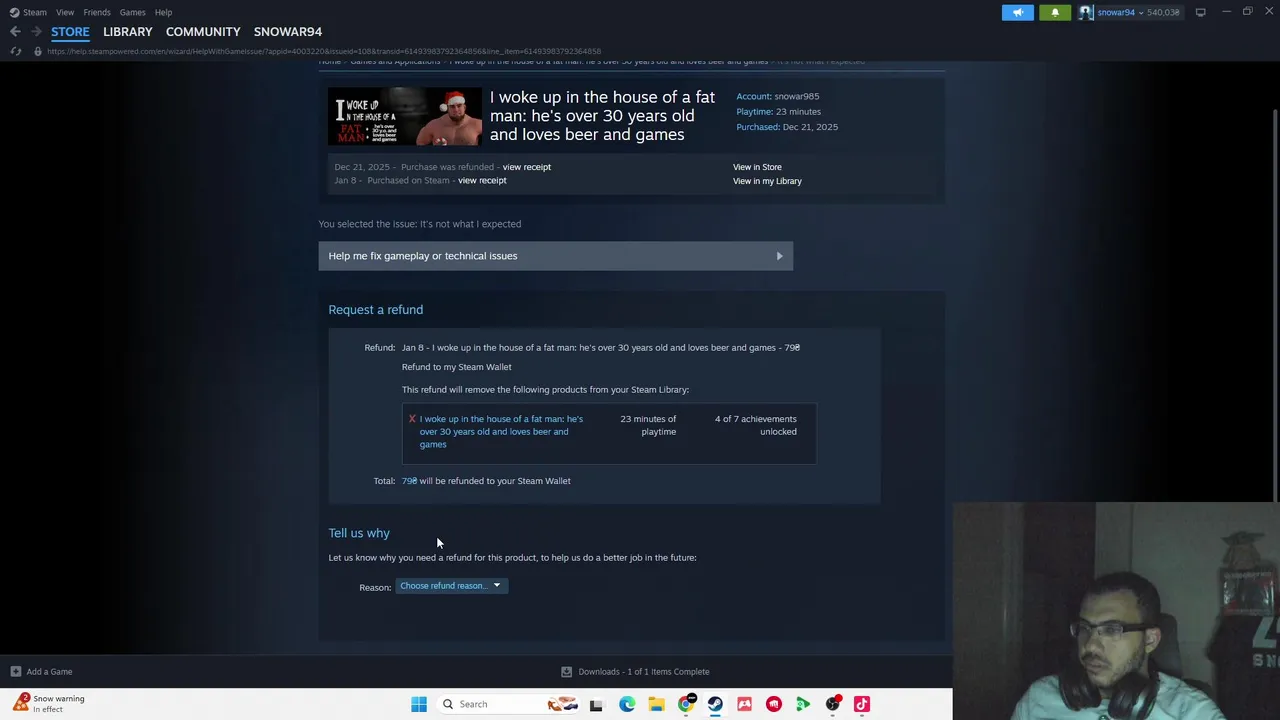Open the green play app on taskbar

click(803, 704)
